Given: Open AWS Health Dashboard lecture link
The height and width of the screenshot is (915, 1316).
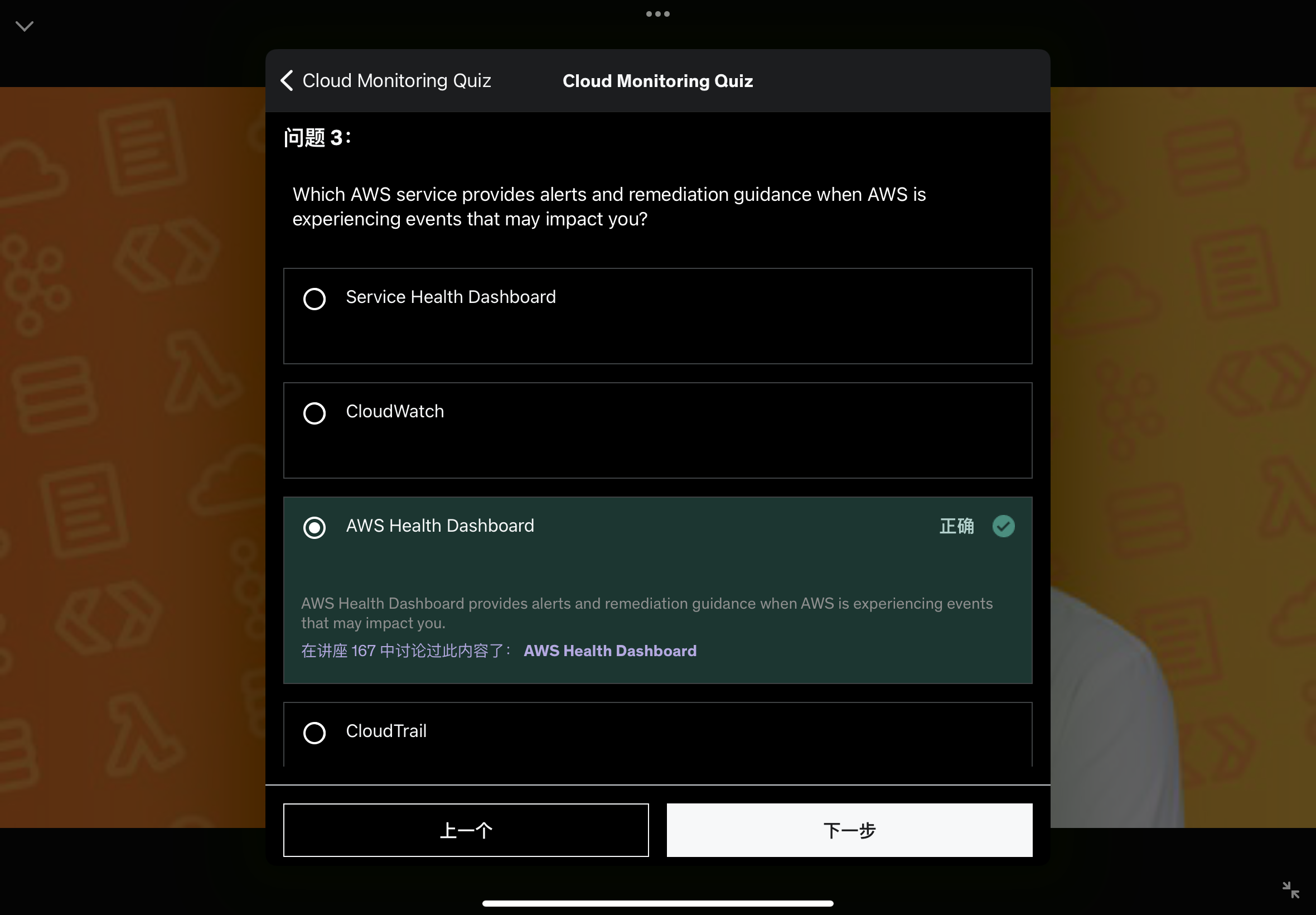Looking at the screenshot, I should (609, 651).
